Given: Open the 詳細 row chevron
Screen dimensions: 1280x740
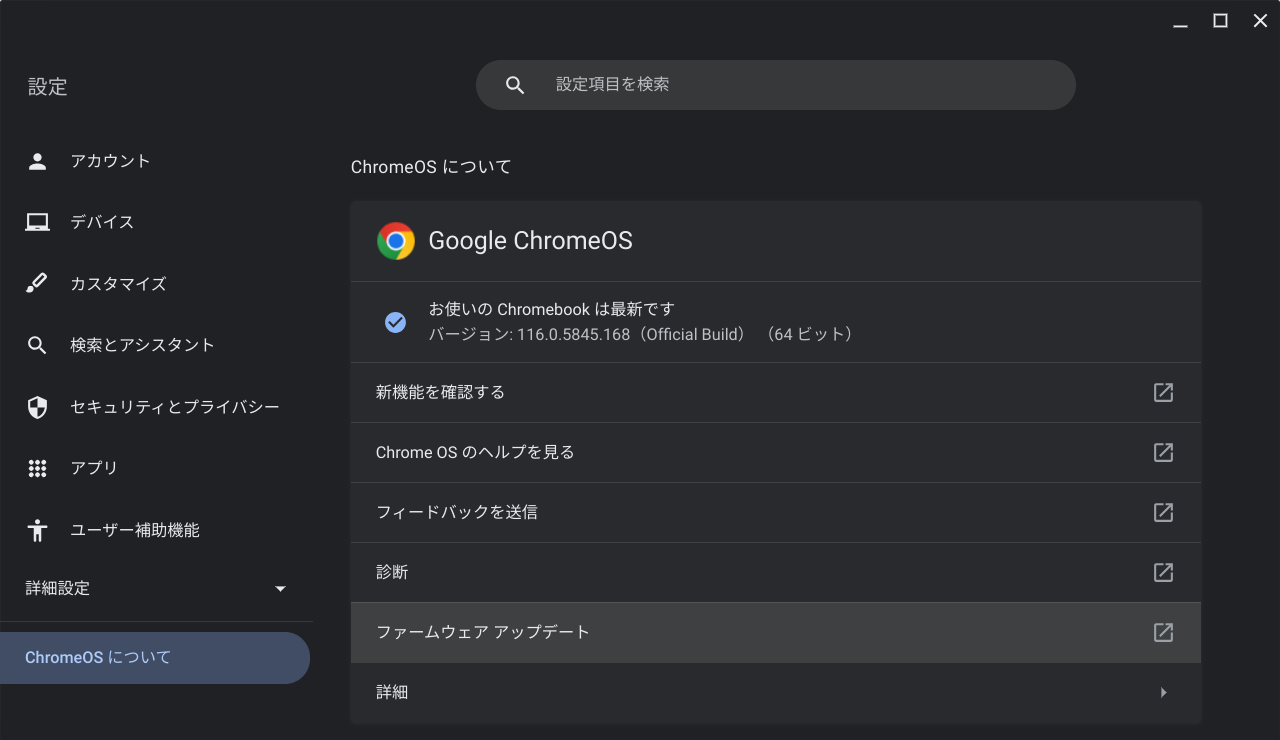Looking at the screenshot, I should pos(1162,692).
